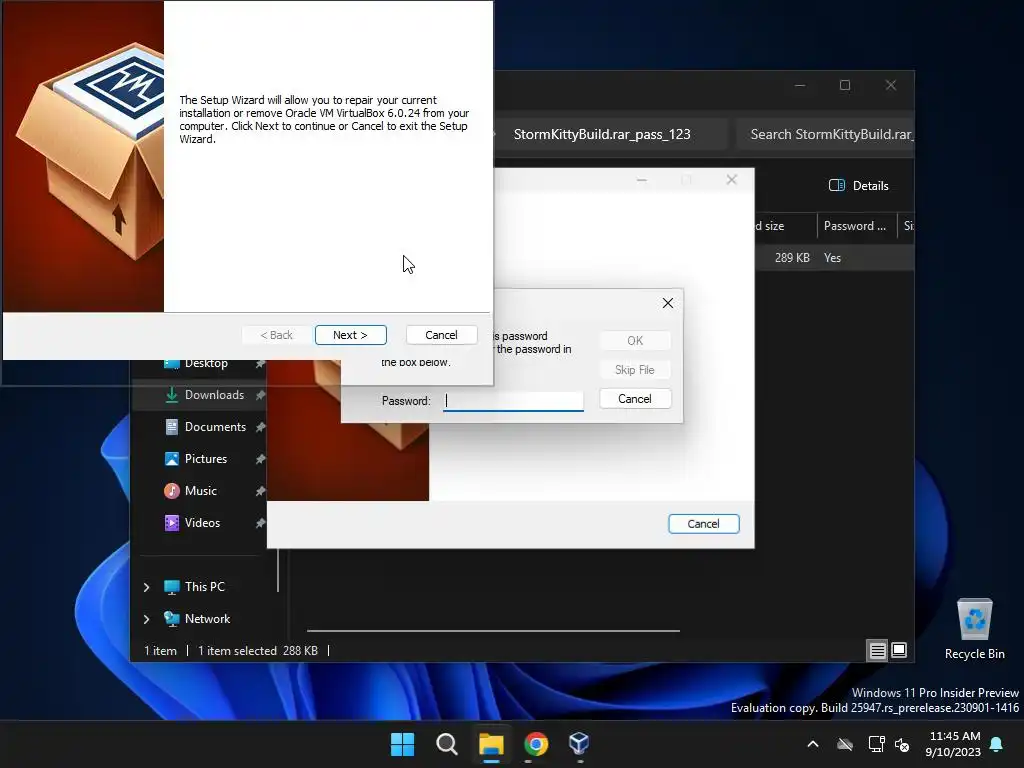Click the Videos folder icon
Viewport: 1024px width, 768px height.
172,523
